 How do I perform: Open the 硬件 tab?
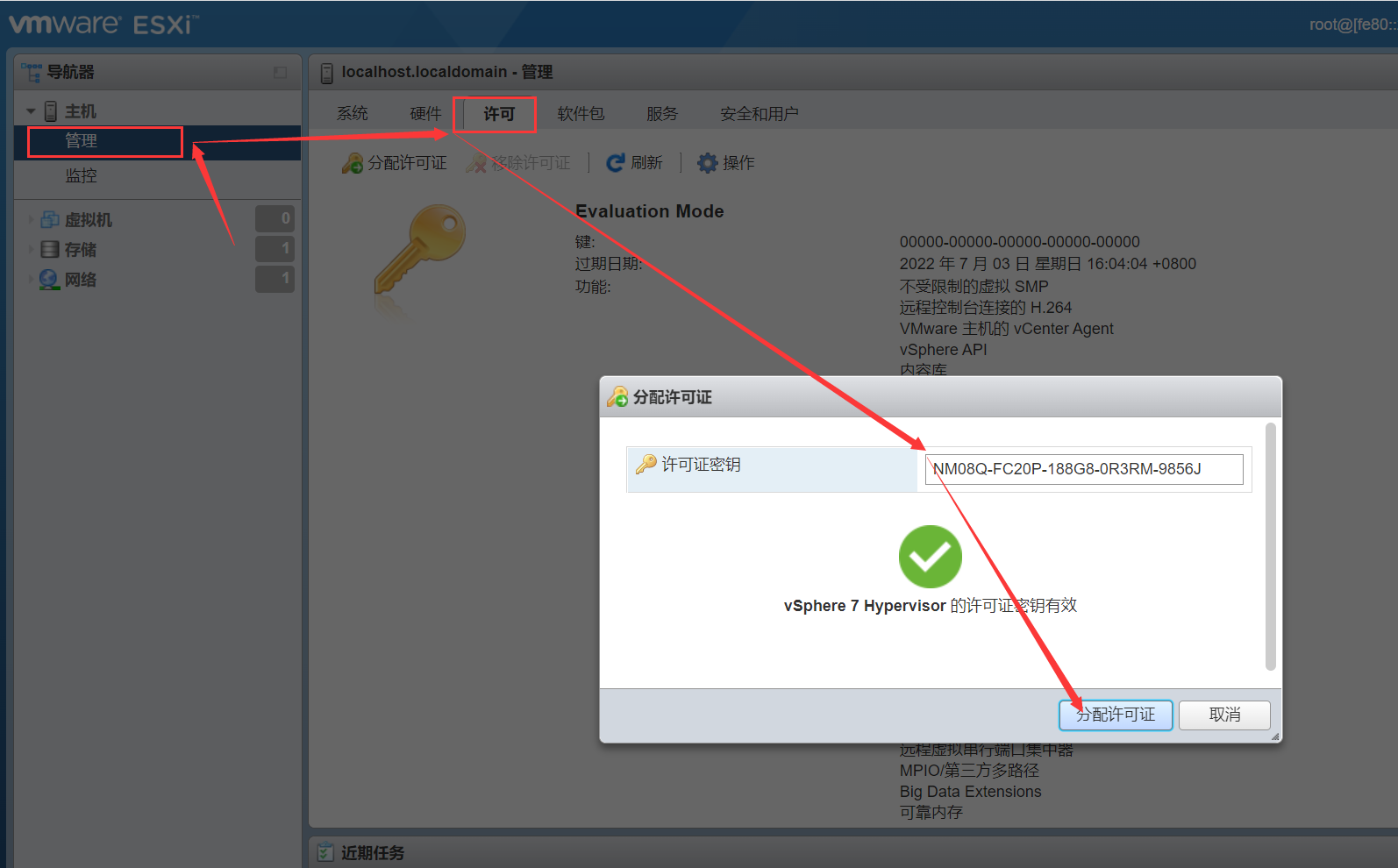[425, 114]
